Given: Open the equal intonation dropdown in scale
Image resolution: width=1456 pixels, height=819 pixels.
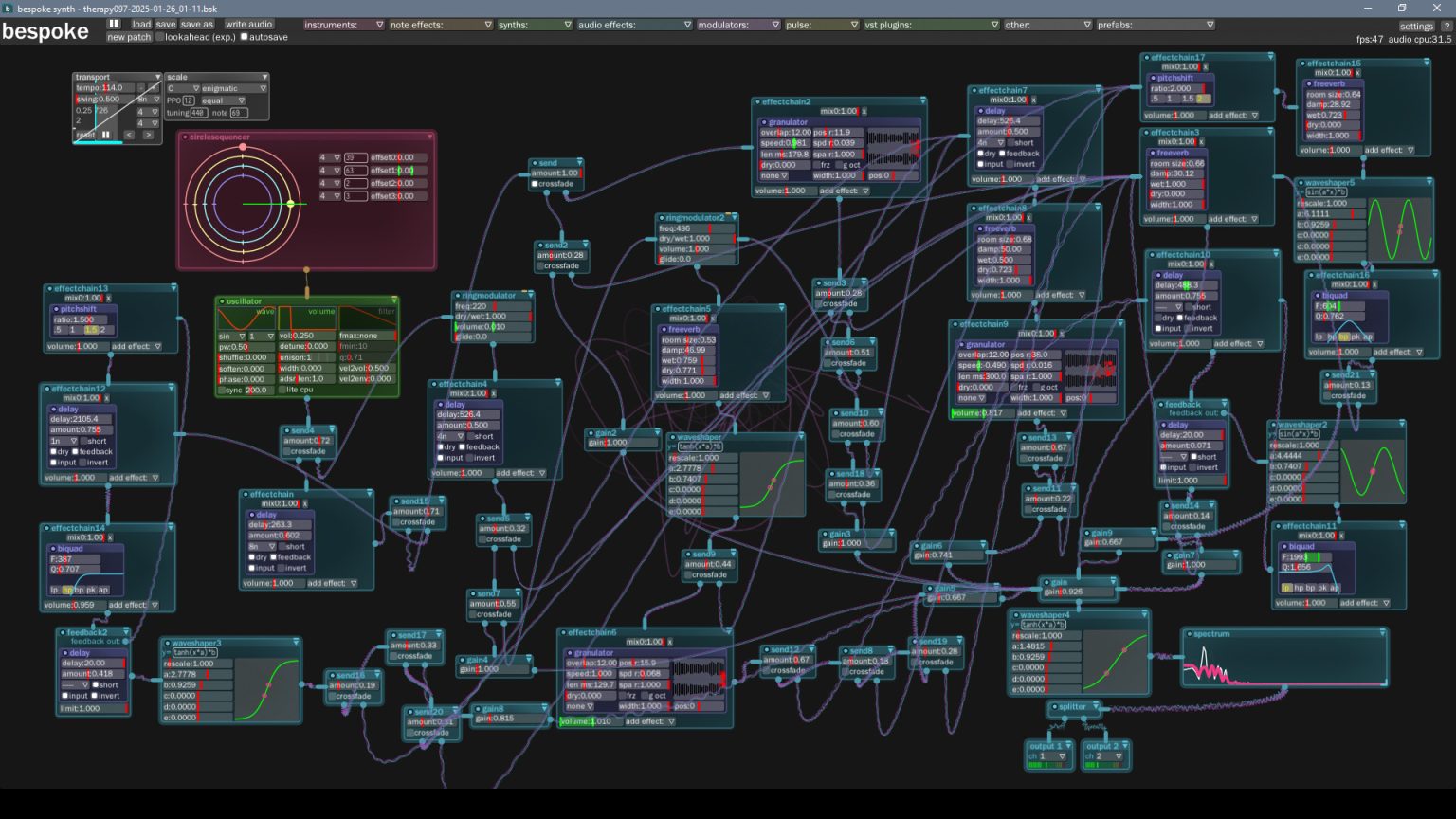Looking at the screenshot, I should pyautogui.click(x=222, y=100).
